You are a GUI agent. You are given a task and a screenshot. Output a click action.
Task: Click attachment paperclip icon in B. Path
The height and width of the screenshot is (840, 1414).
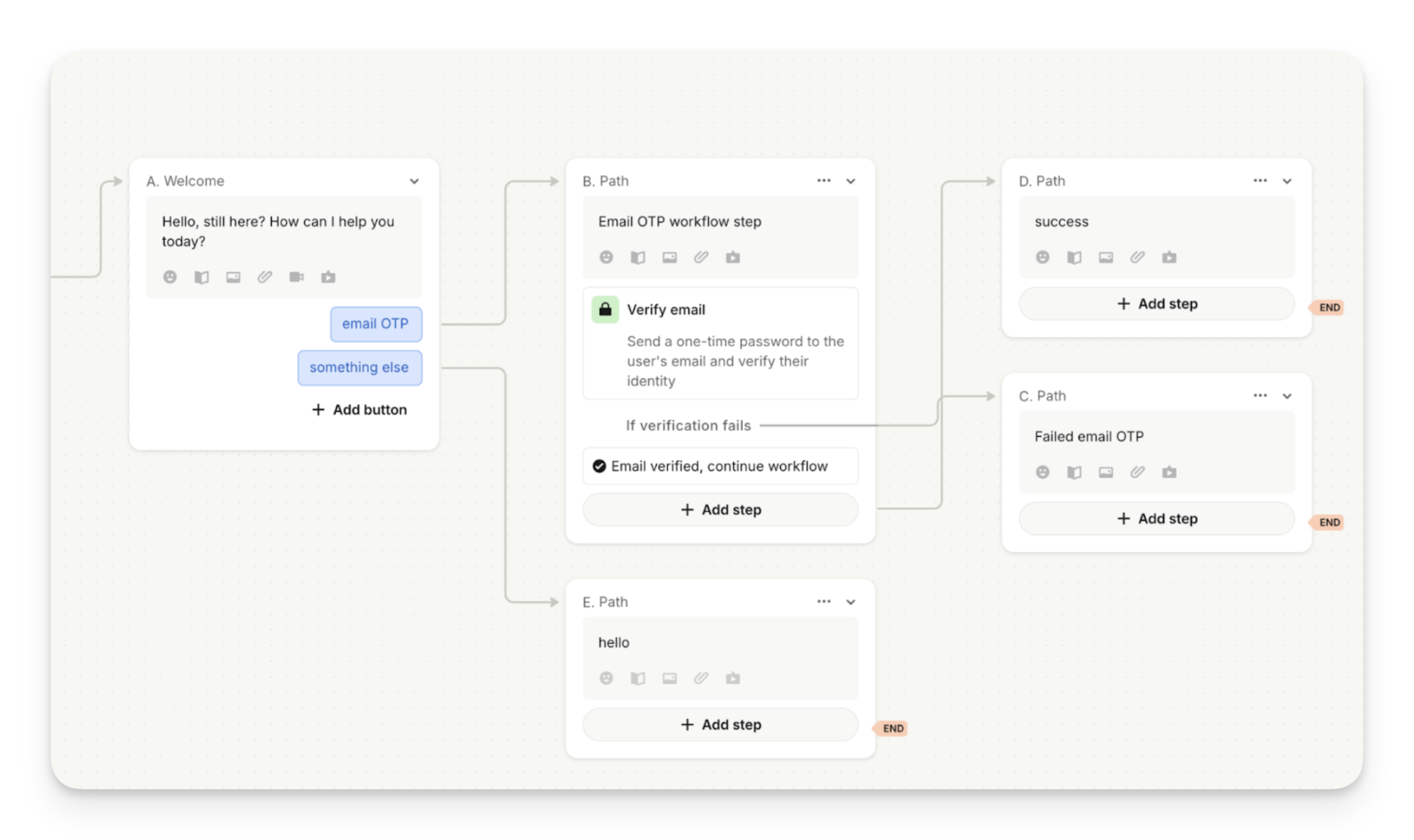(700, 257)
